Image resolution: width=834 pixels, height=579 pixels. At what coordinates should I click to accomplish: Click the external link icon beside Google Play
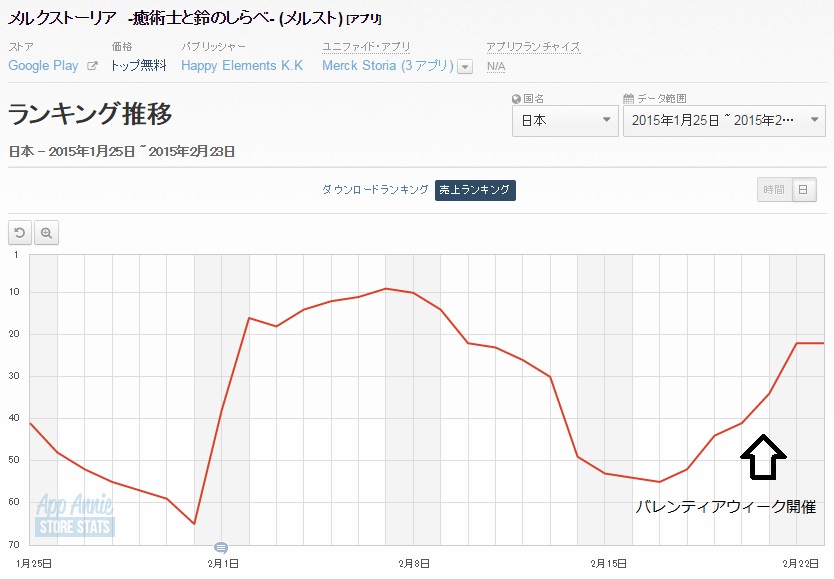coord(93,66)
